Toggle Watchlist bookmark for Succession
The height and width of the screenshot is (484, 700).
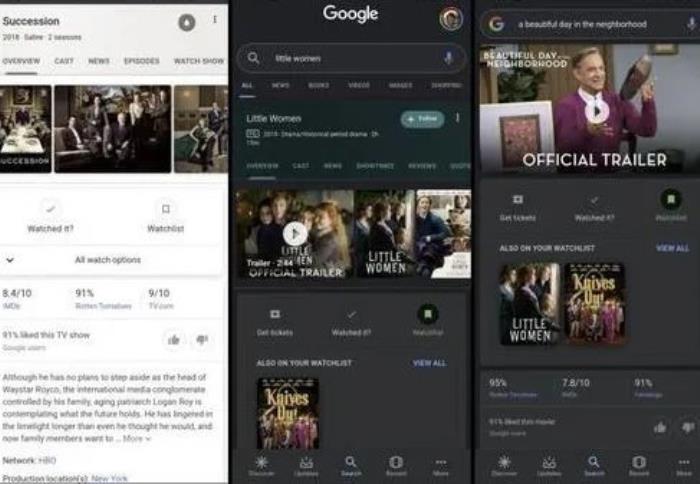(x=165, y=209)
